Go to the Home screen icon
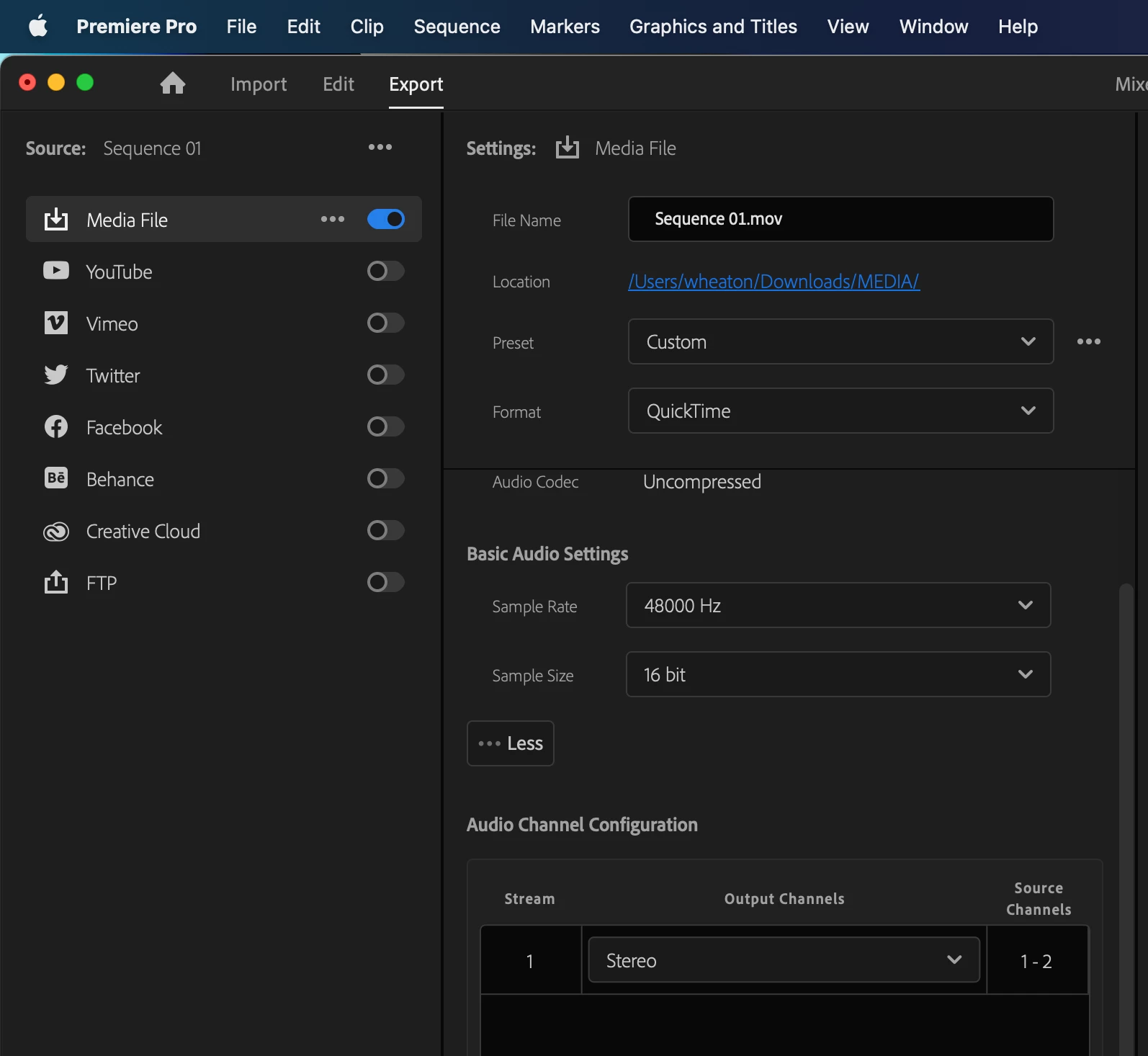 (x=173, y=84)
